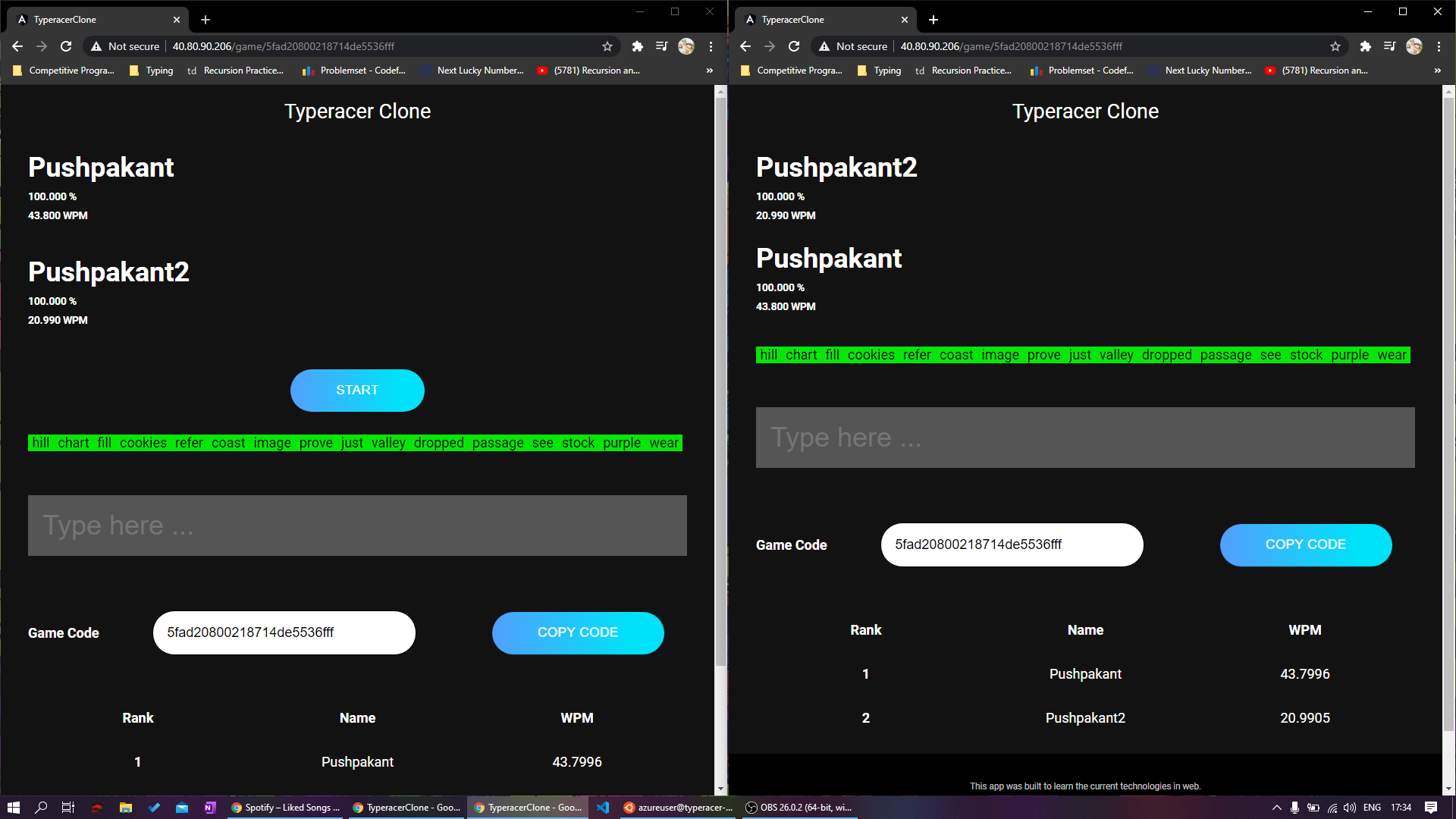Open Chrome's three-dot menu
This screenshot has height=819, width=1456.
(711, 46)
